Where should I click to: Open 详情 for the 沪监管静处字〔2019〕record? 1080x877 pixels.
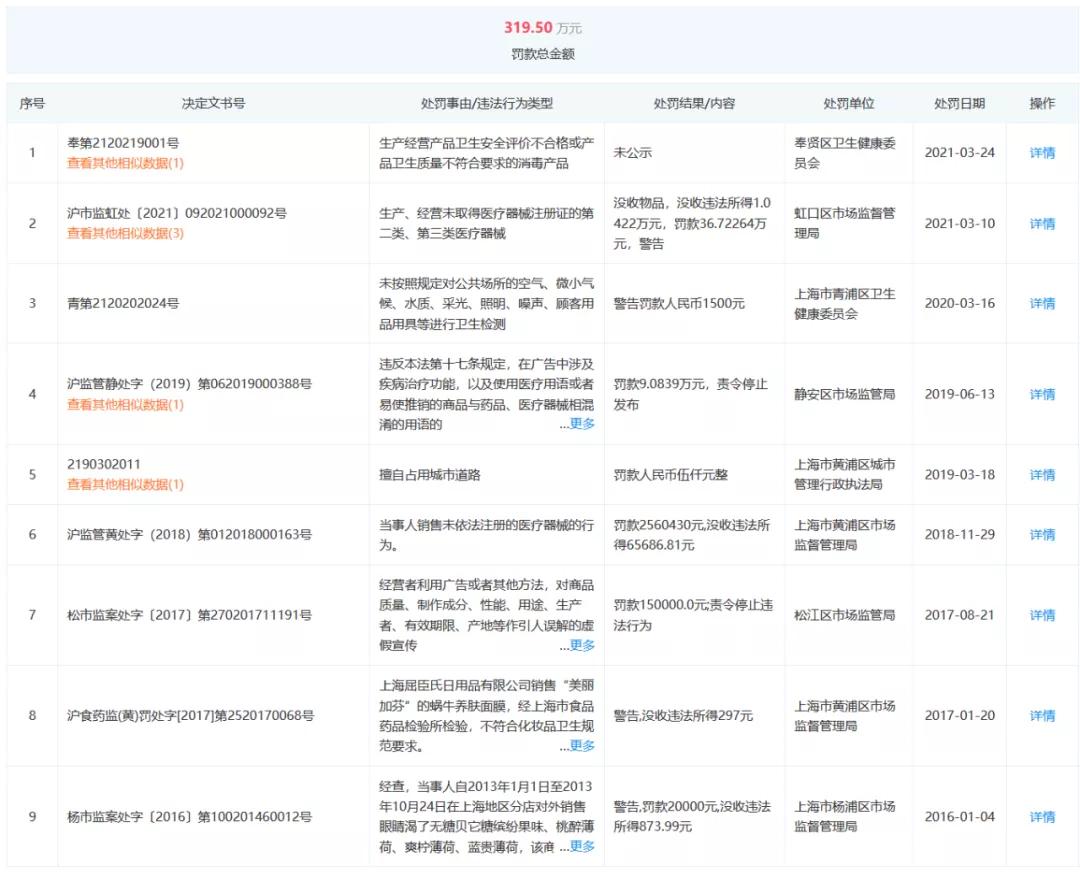pos(1041,393)
